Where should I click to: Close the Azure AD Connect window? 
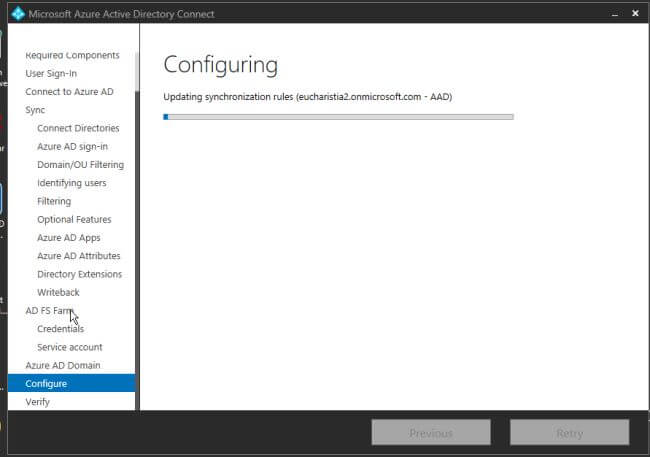pyautogui.click(x=635, y=13)
